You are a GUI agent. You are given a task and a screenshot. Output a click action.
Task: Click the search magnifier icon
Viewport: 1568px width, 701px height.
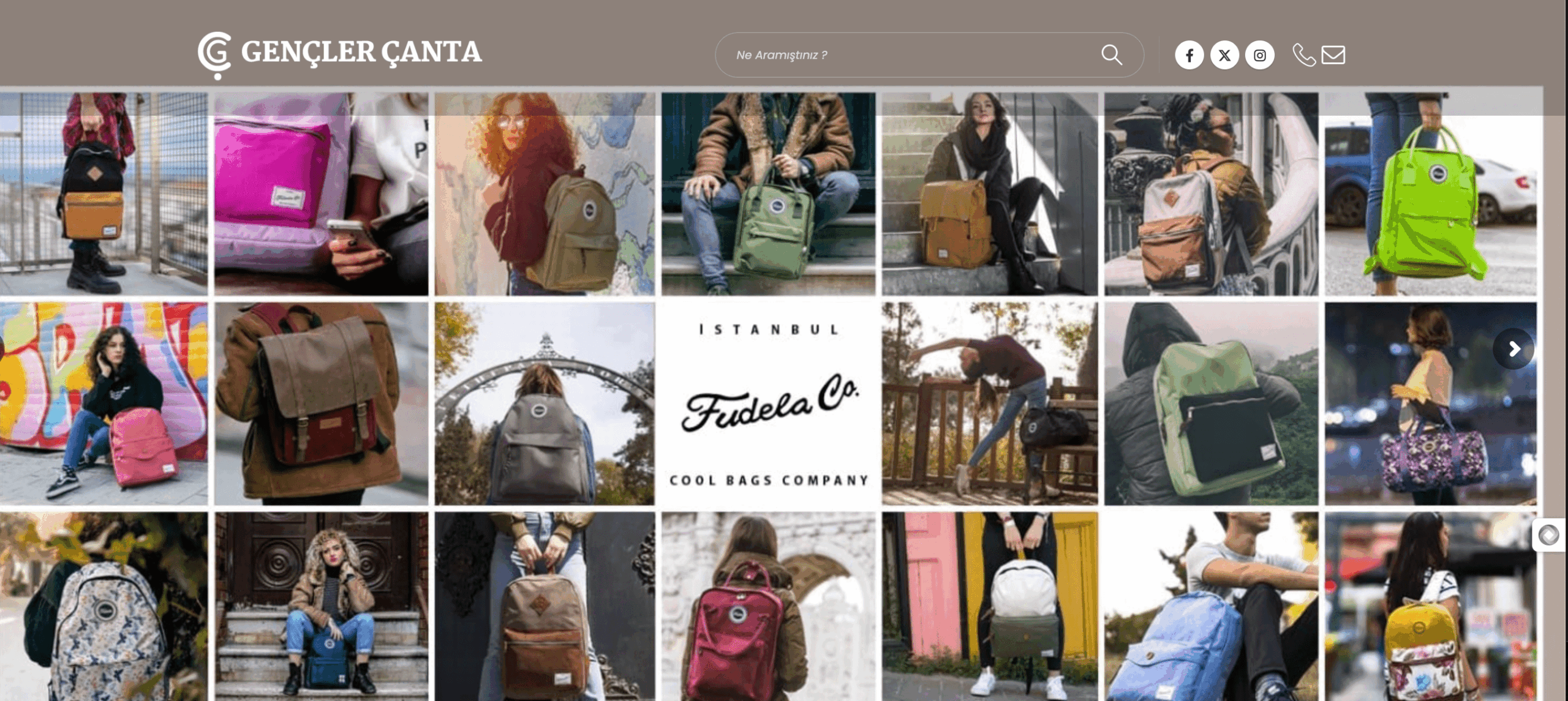point(1111,55)
